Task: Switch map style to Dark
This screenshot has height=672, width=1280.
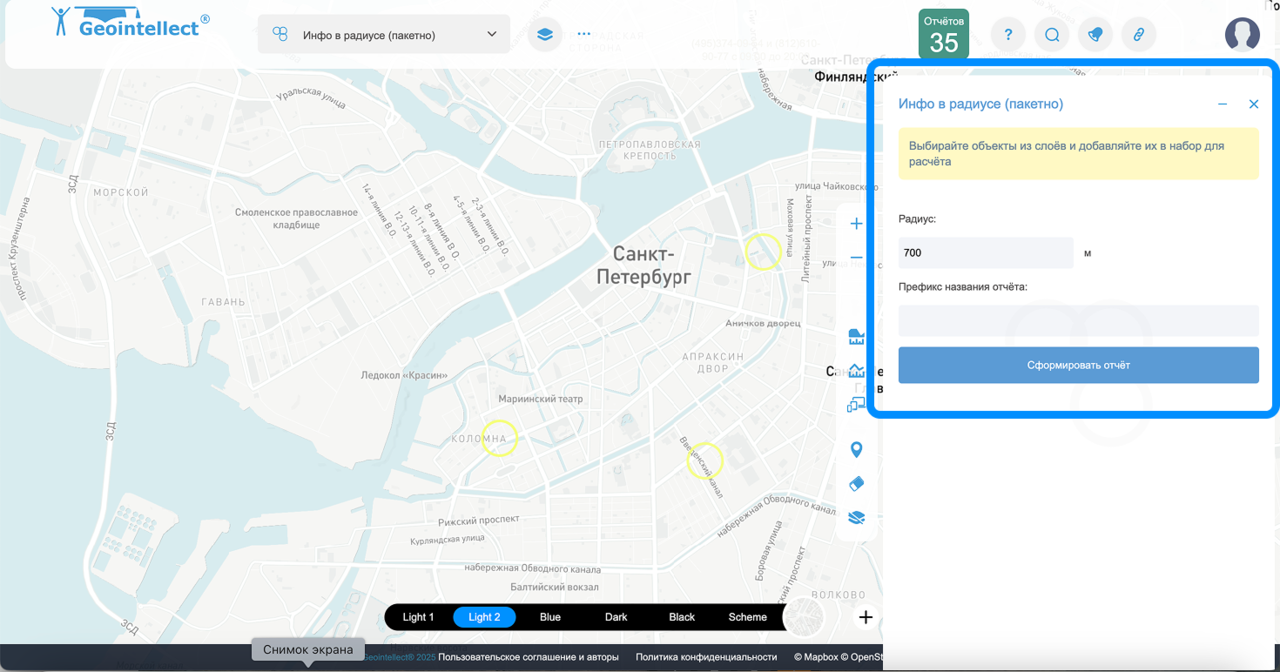Action: [616, 617]
